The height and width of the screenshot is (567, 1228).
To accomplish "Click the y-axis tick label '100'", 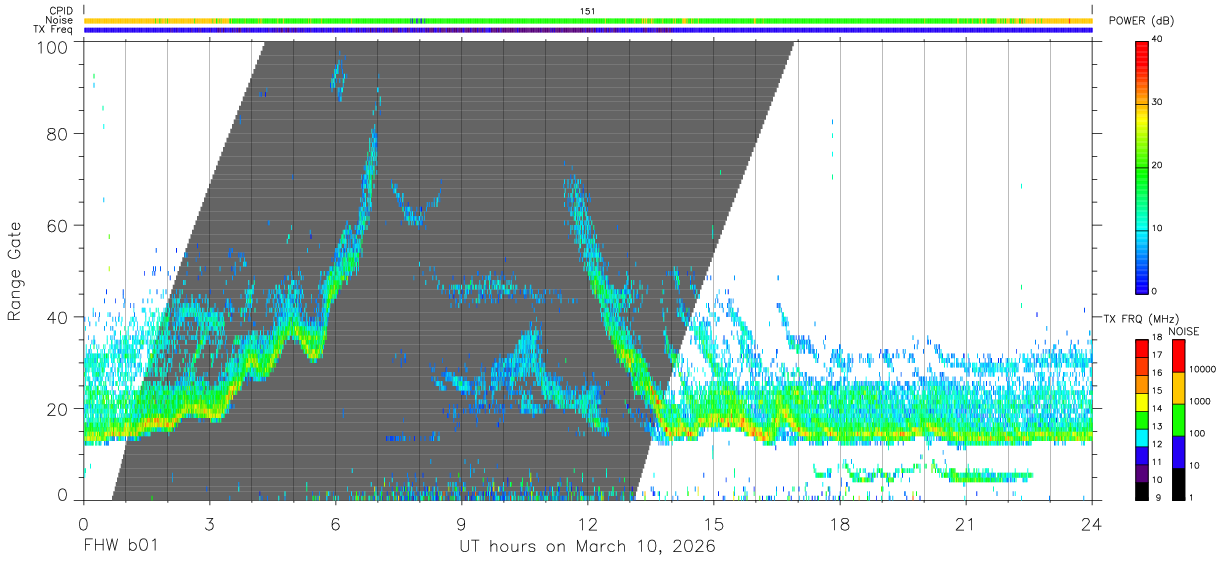I will tap(53, 46).
